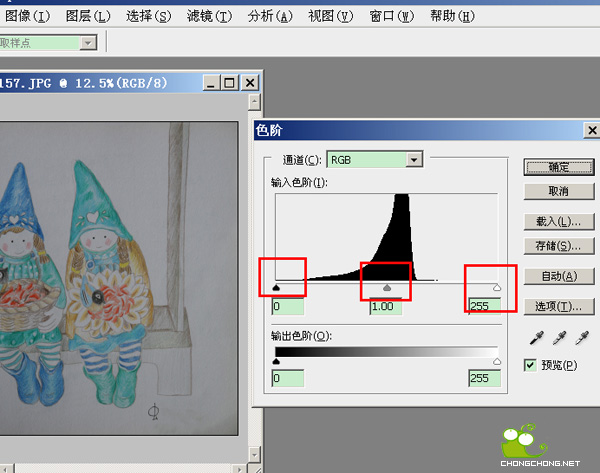Click the output black slider triangle

(276, 361)
